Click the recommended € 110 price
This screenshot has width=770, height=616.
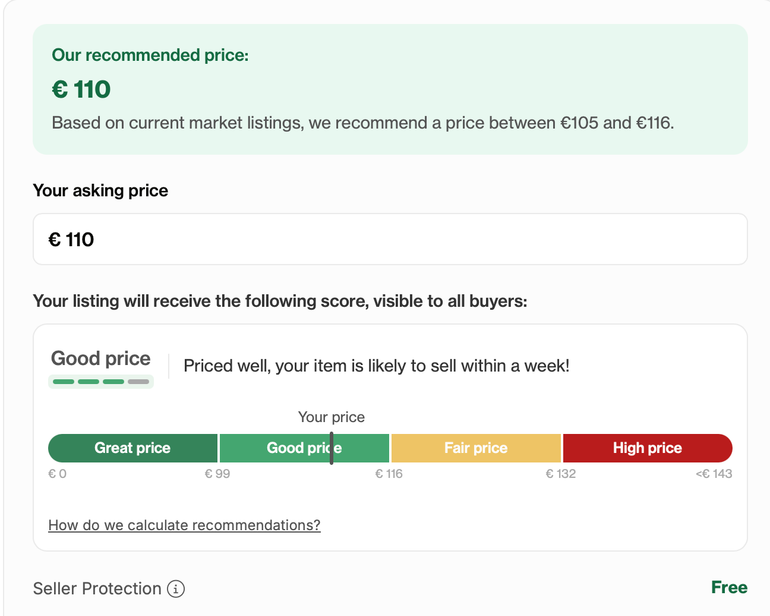click(81, 89)
